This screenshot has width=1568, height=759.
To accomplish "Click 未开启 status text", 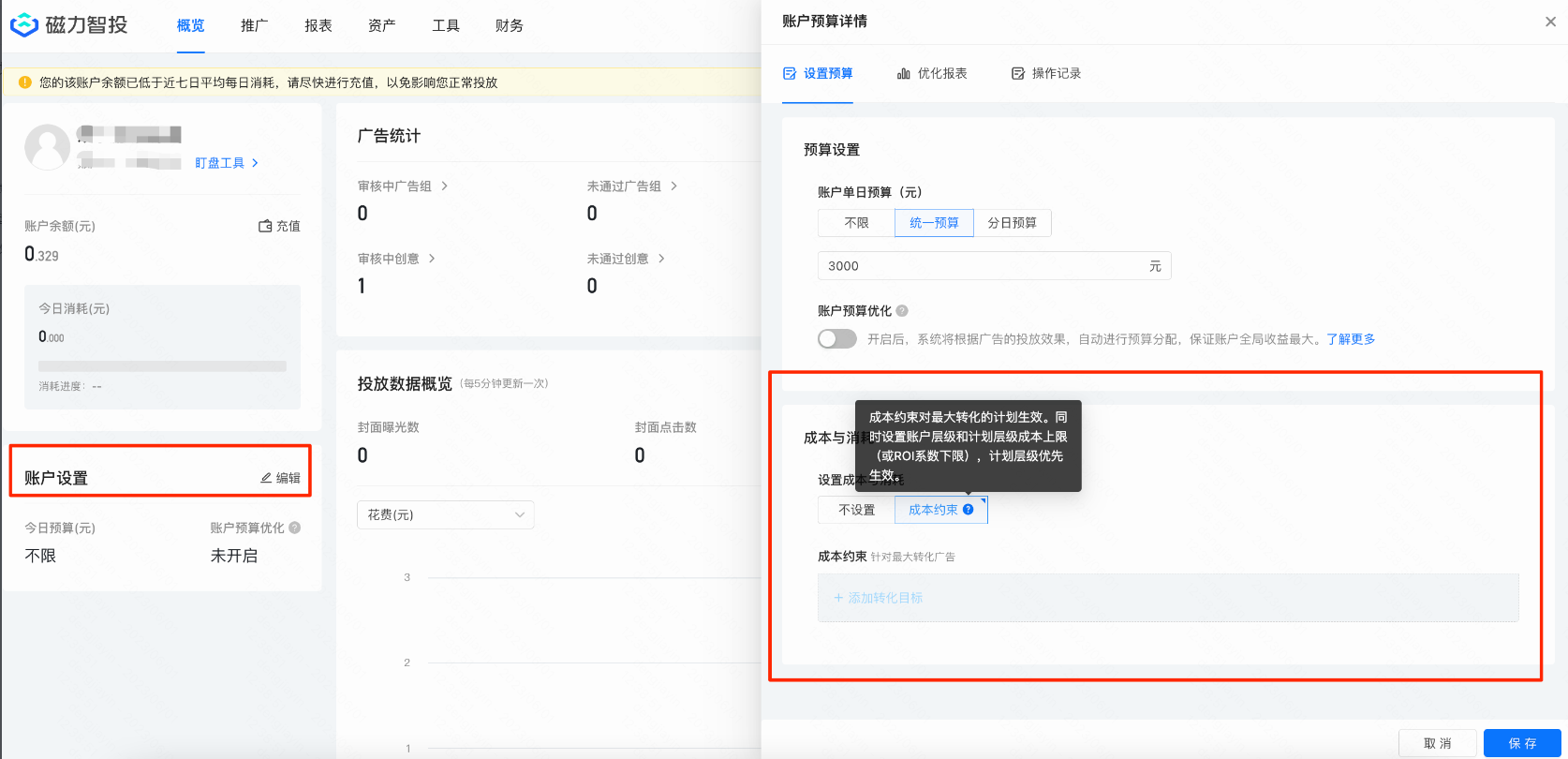I will coord(234,556).
